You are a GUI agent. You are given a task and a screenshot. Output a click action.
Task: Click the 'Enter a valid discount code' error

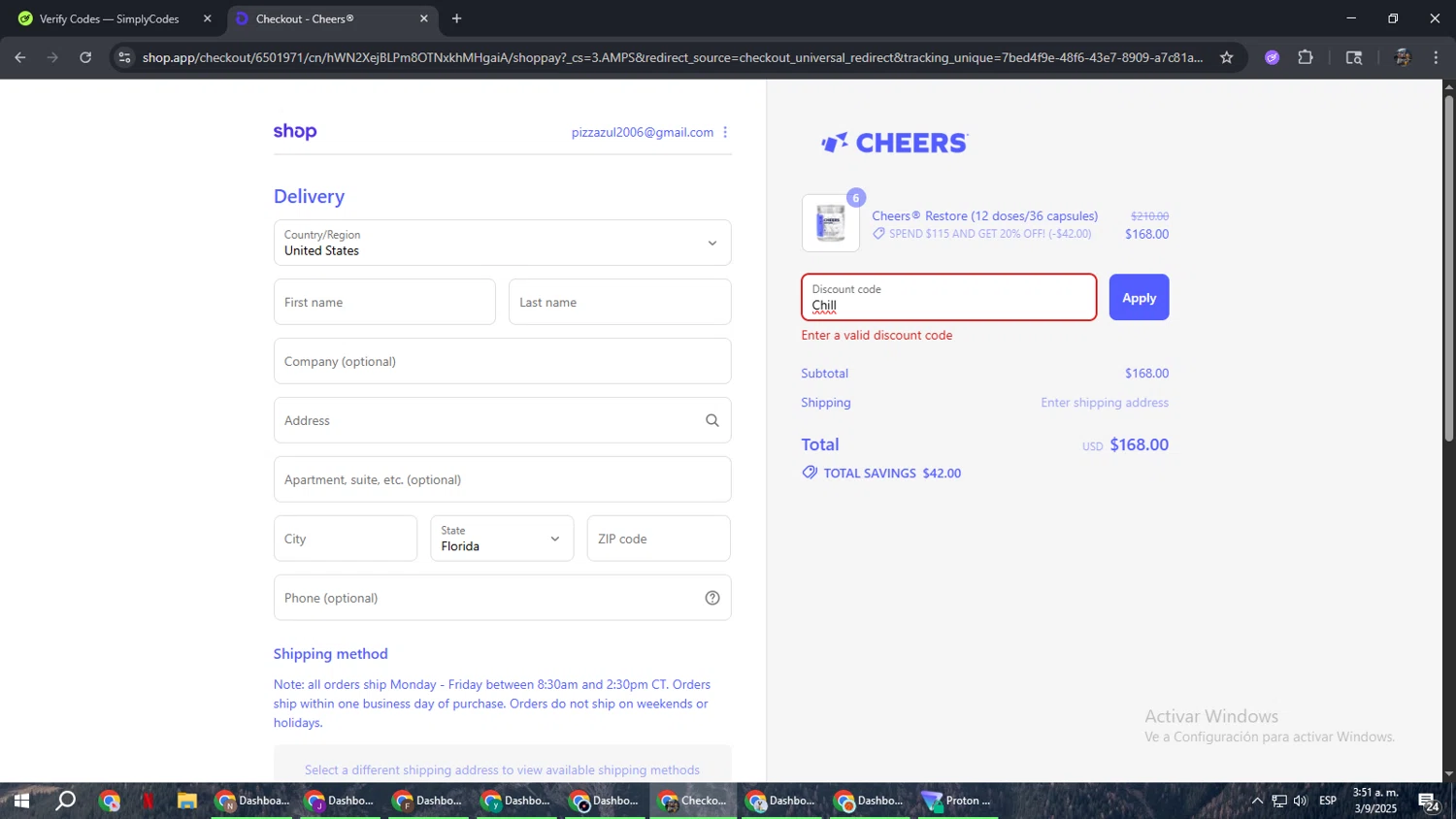click(877, 335)
